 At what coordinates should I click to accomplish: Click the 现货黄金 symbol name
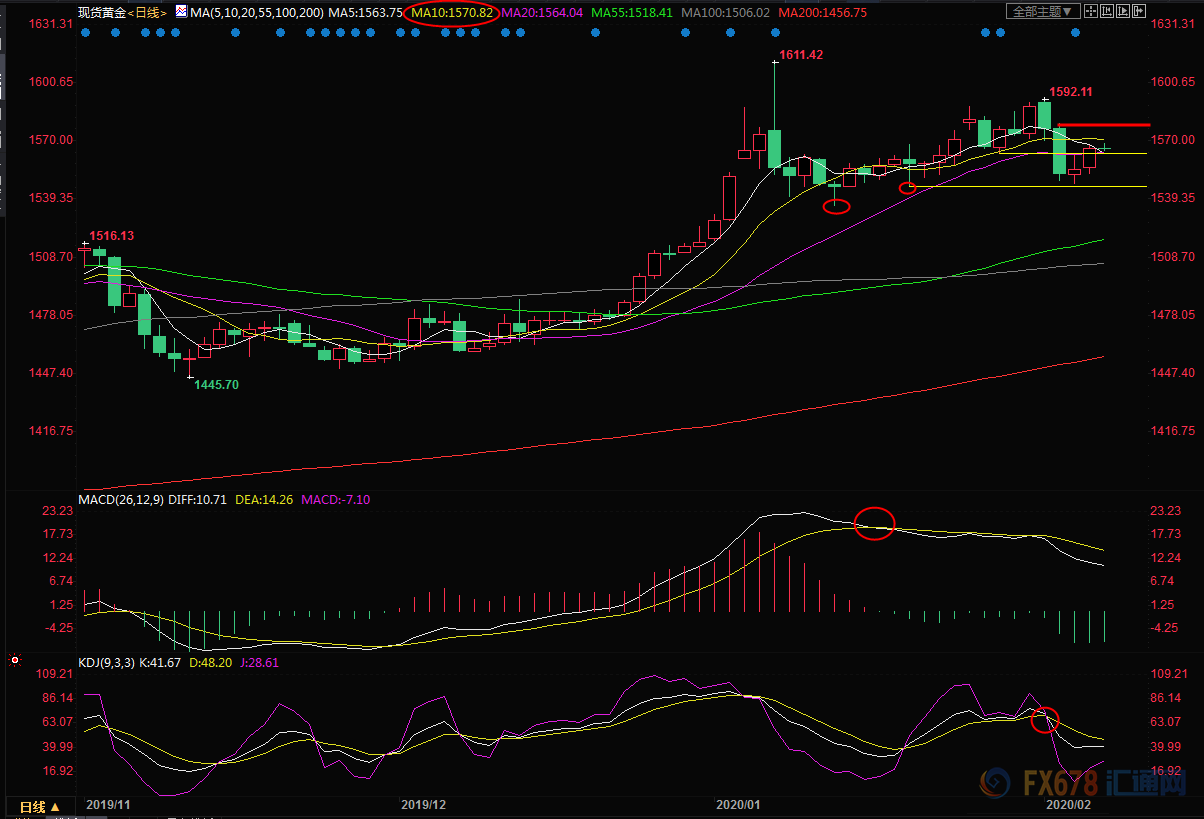pos(103,13)
